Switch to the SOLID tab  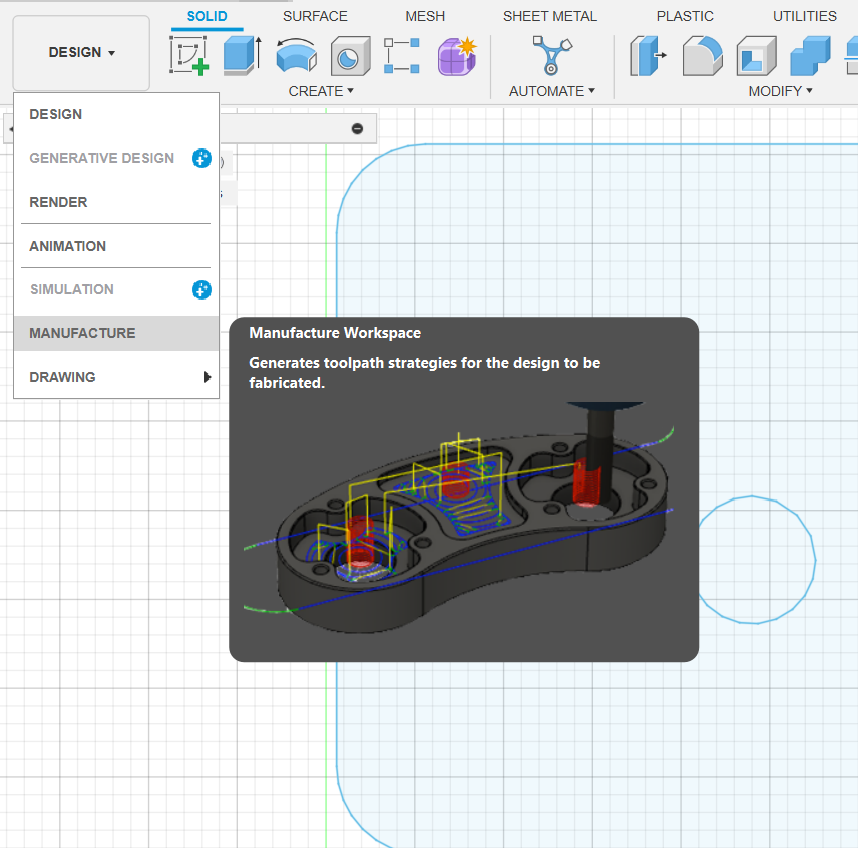coord(207,16)
